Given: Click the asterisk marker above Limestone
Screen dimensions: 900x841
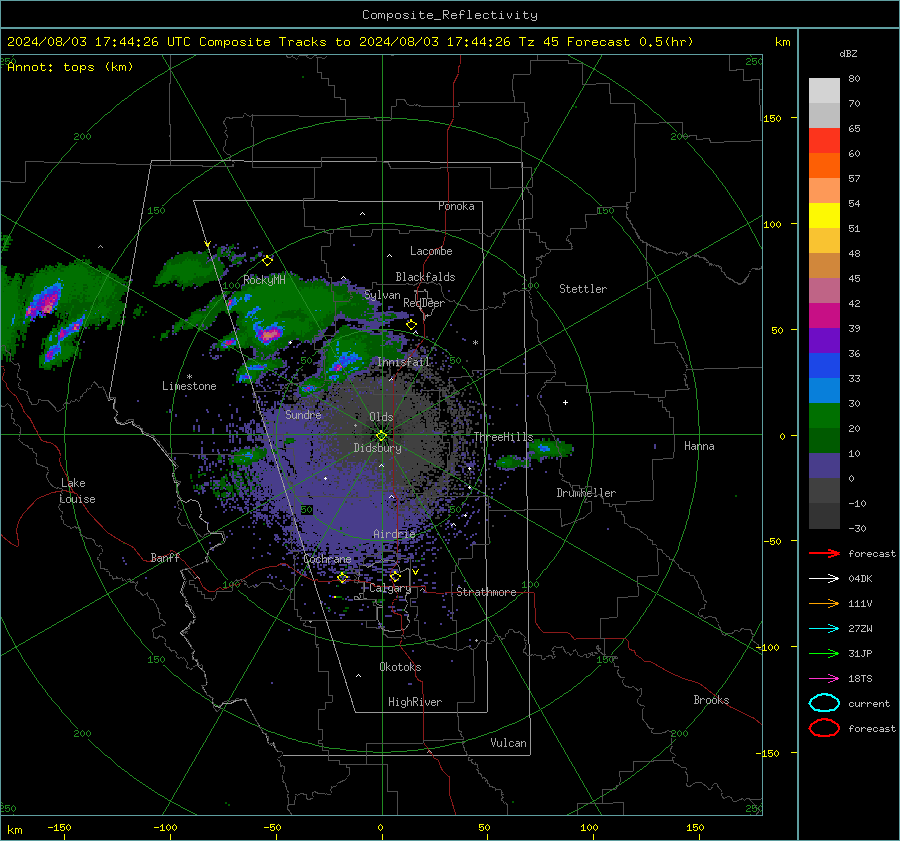Looking at the screenshot, I should (189, 377).
